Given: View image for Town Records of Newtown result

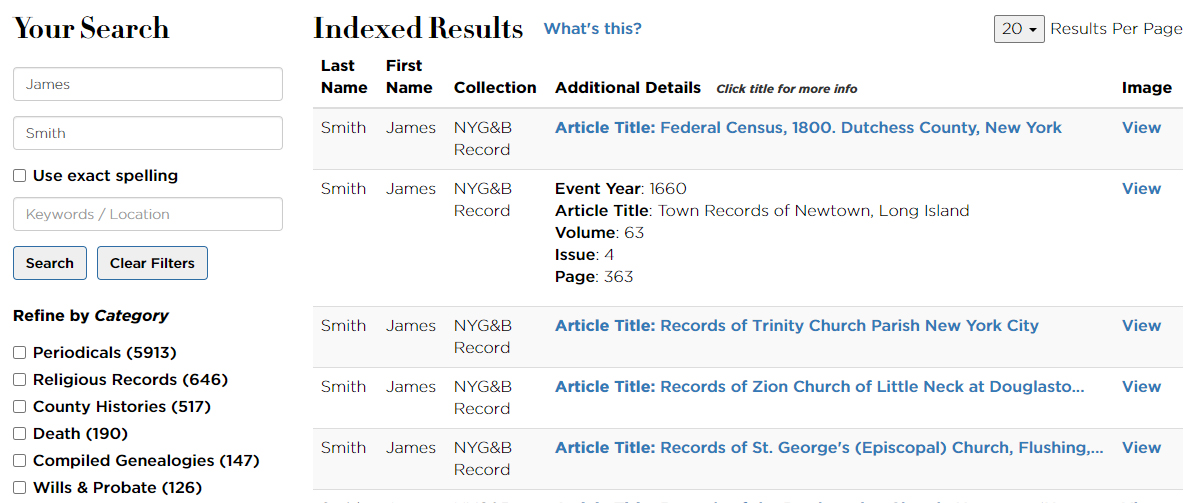Looking at the screenshot, I should 1141,189.
